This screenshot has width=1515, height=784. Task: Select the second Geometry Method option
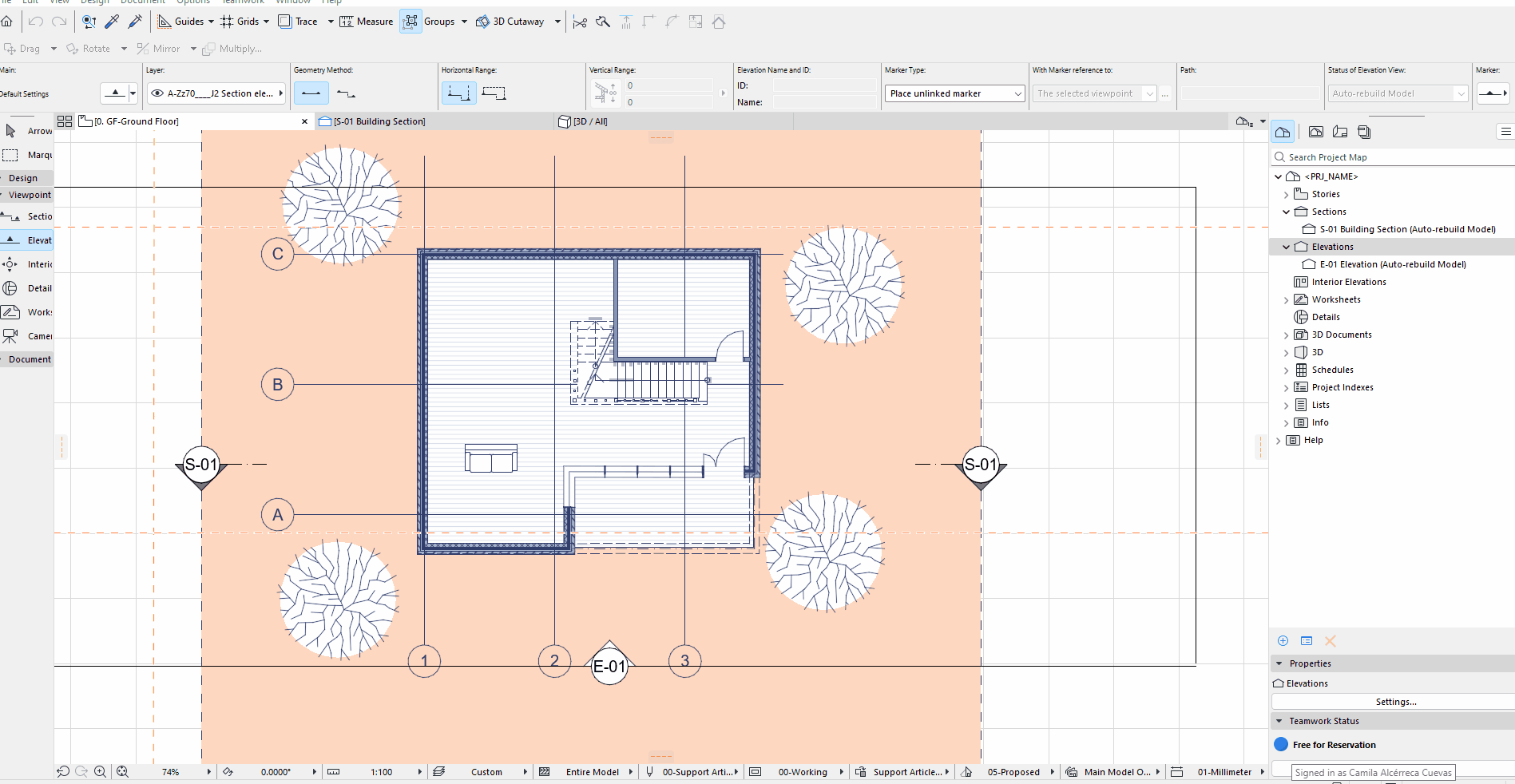[346, 93]
